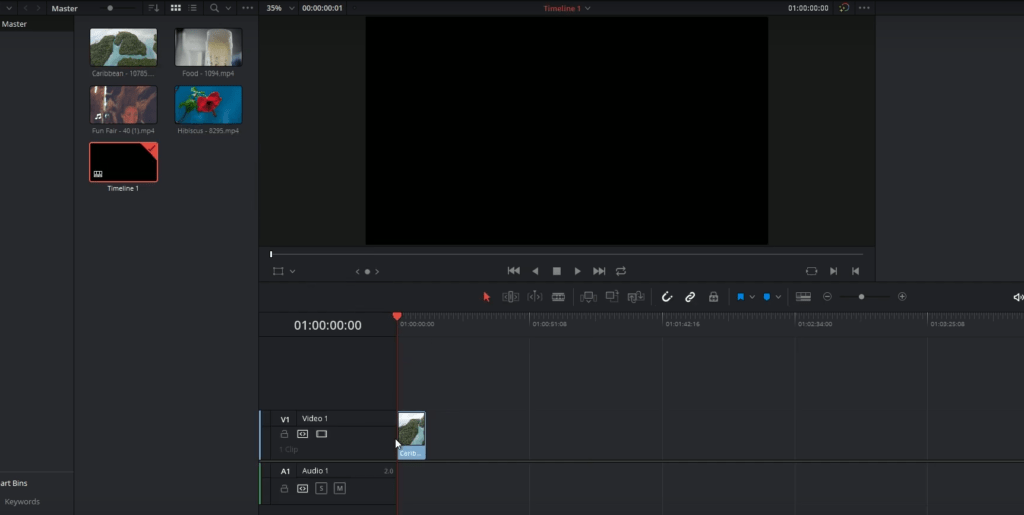
Task: Click the media pool search icon
Action: pyautogui.click(x=214, y=8)
